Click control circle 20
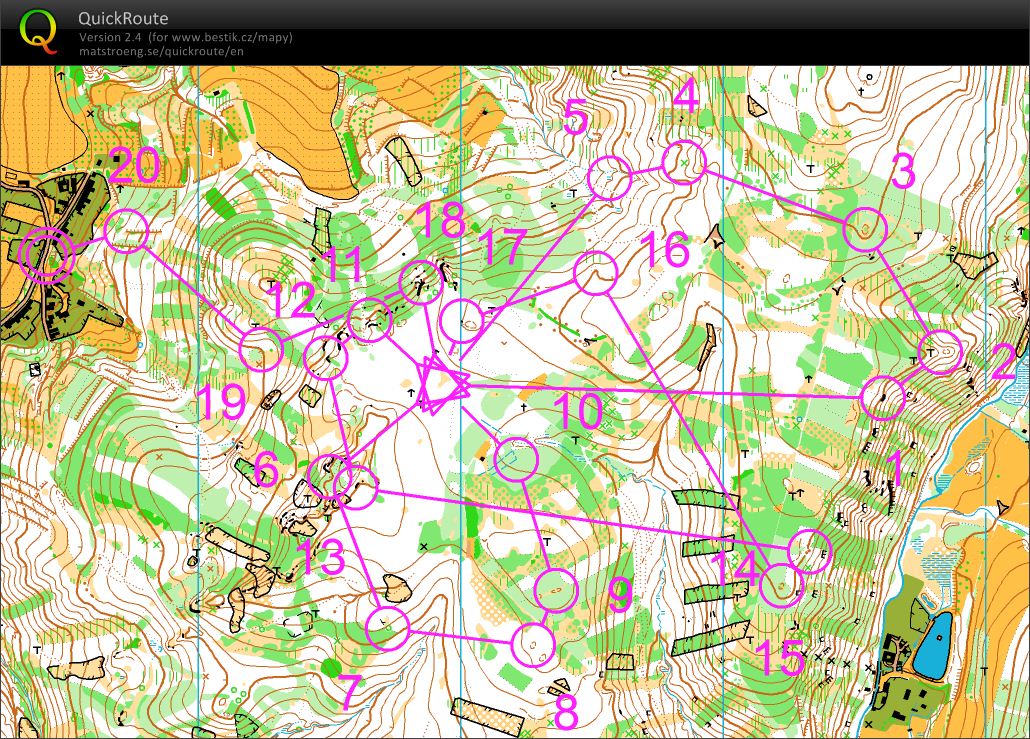 [127, 231]
